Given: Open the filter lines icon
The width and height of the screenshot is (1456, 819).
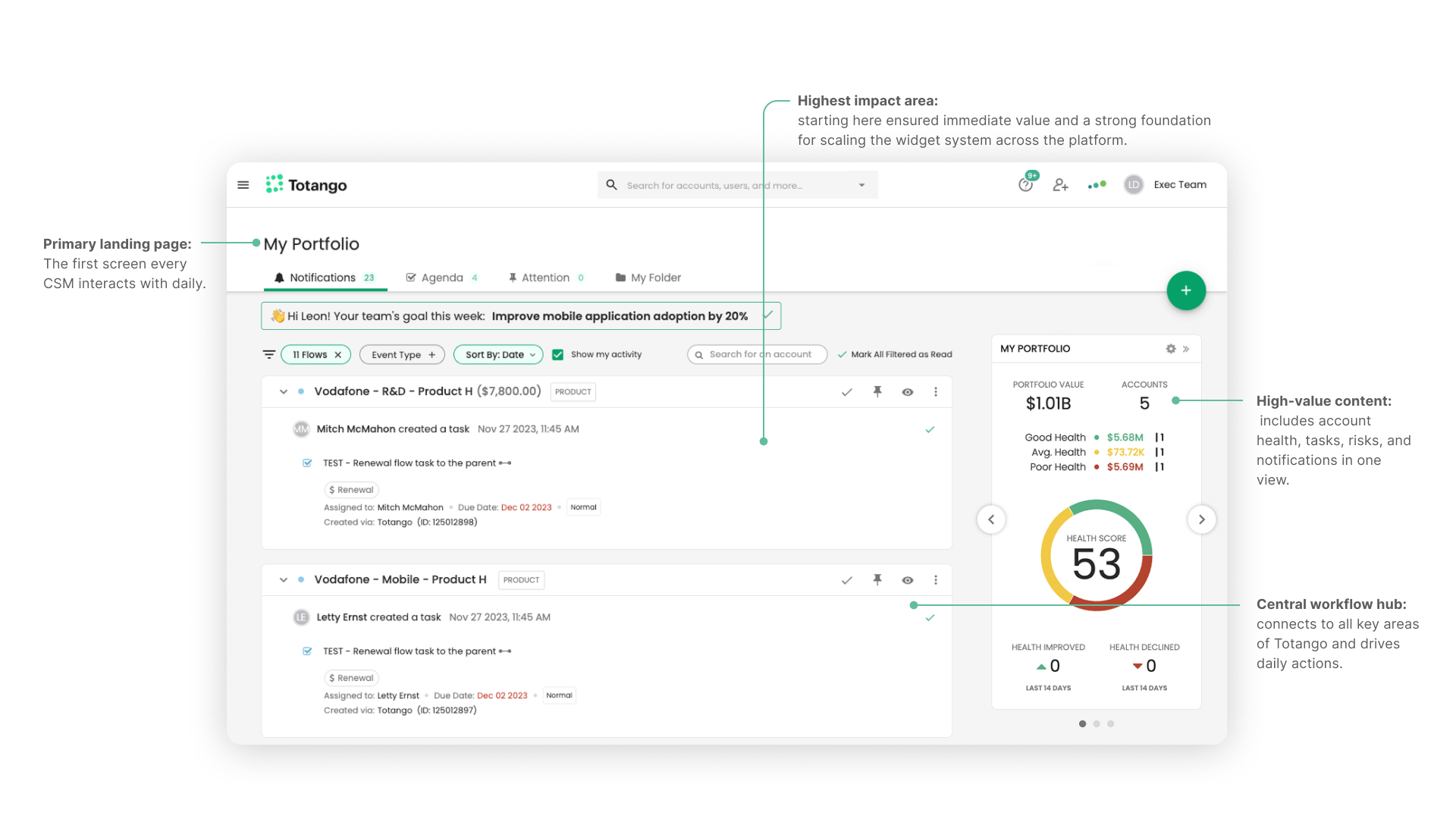Looking at the screenshot, I should [269, 354].
